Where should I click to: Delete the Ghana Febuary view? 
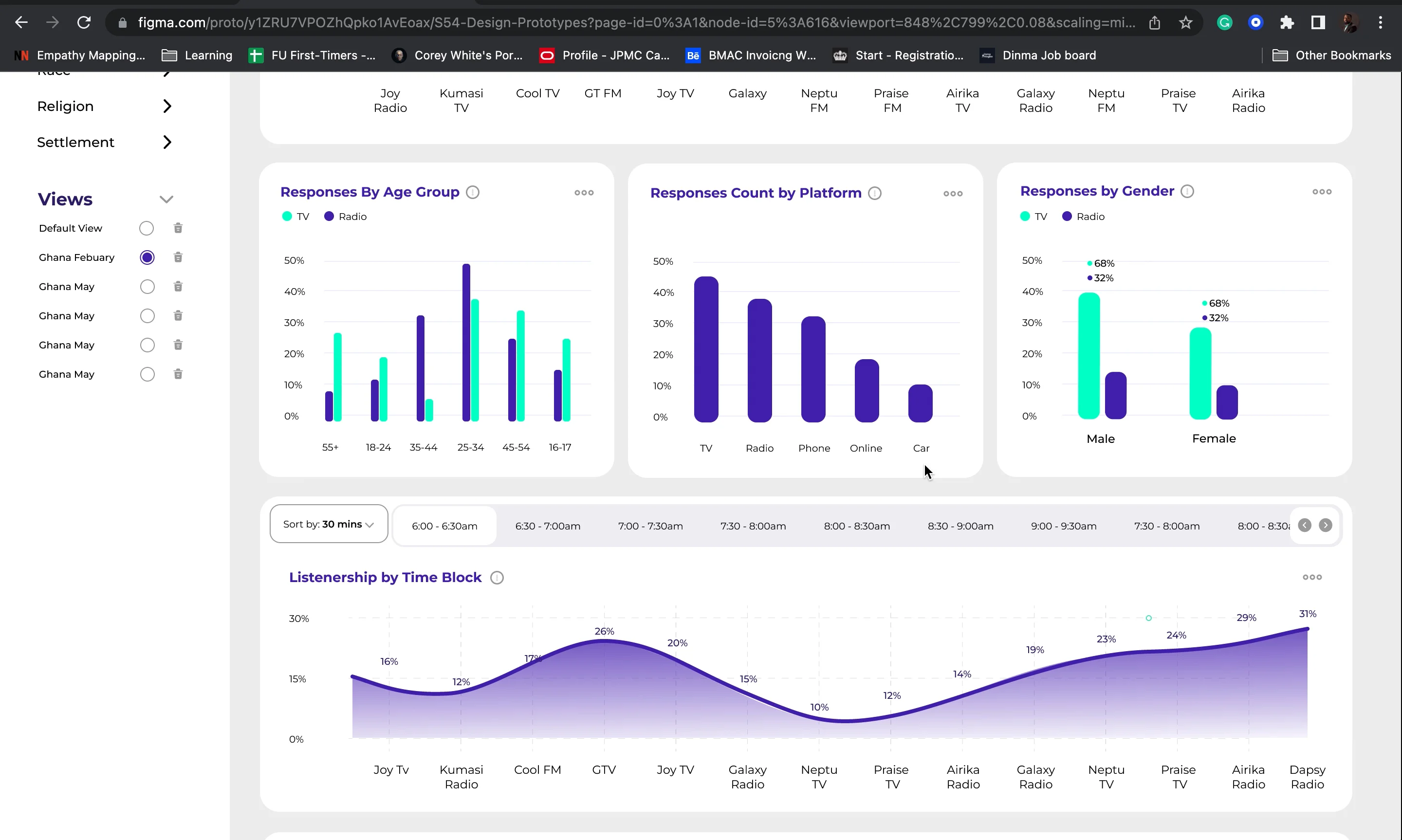[x=178, y=257]
